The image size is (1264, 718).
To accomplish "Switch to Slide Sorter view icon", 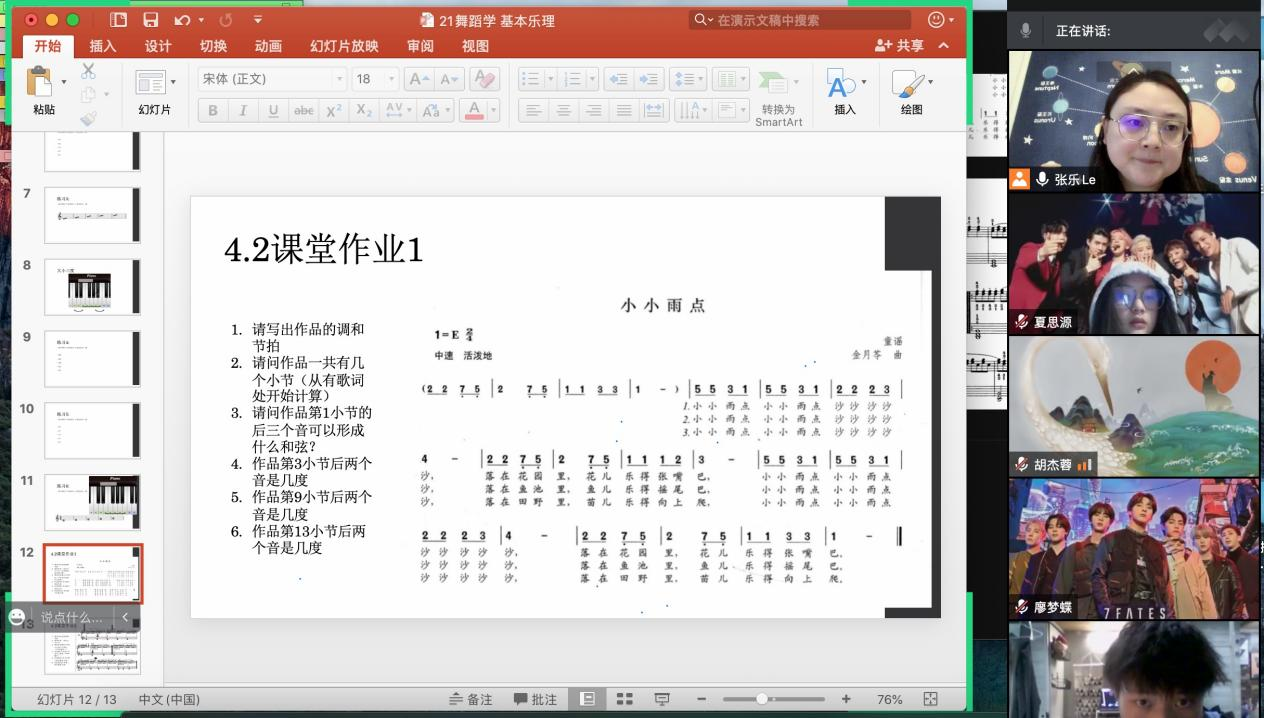I will click(x=624, y=699).
